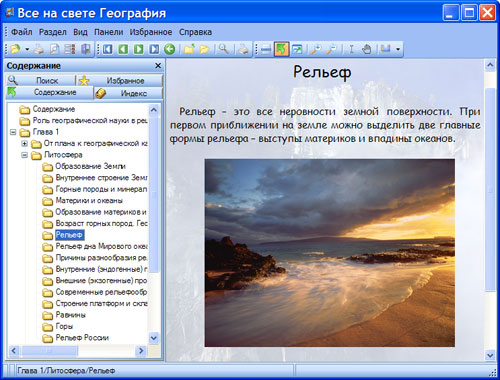Expand the От плана к географической node
Image resolution: width=500 pixels, height=380 pixels.
coord(24,144)
